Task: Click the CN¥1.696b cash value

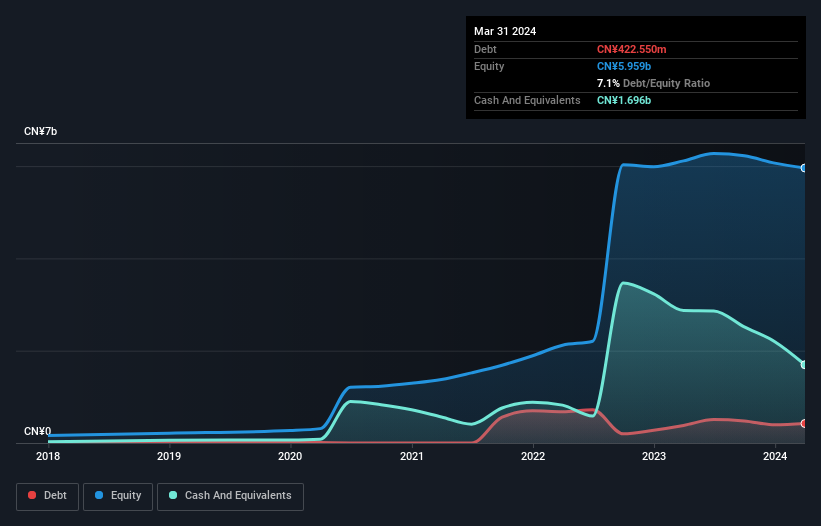Action: coord(624,100)
